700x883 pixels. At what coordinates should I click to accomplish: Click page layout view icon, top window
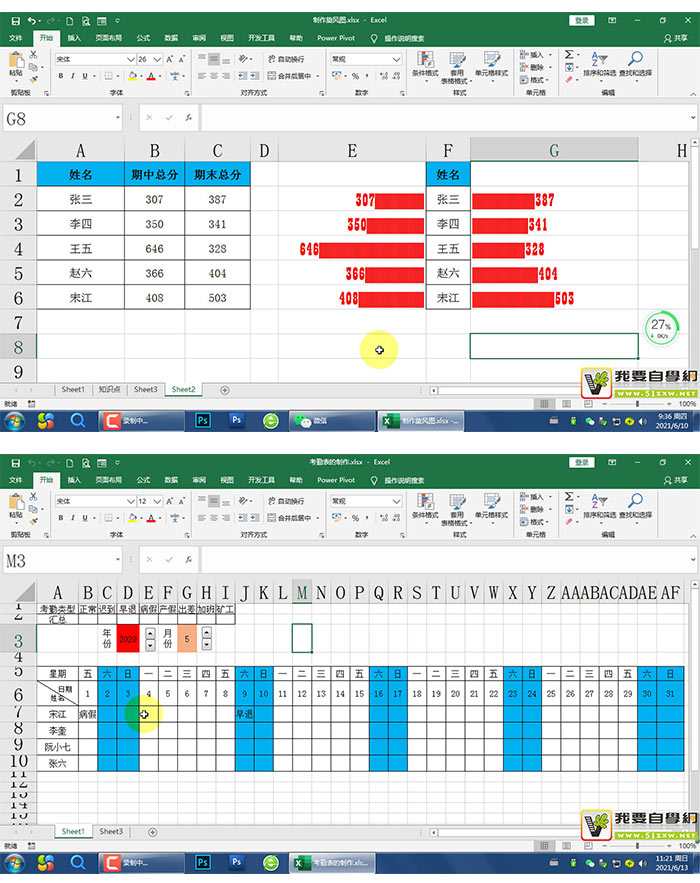pyautogui.click(x=566, y=404)
